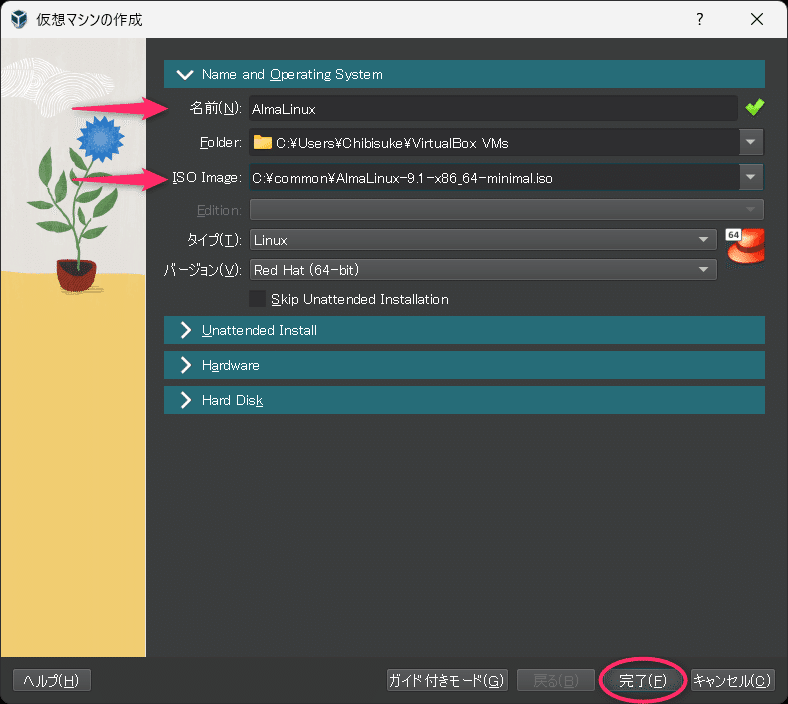Click the question mark help icon
Image resolution: width=788 pixels, height=704 pixels.
pos(700,19)
